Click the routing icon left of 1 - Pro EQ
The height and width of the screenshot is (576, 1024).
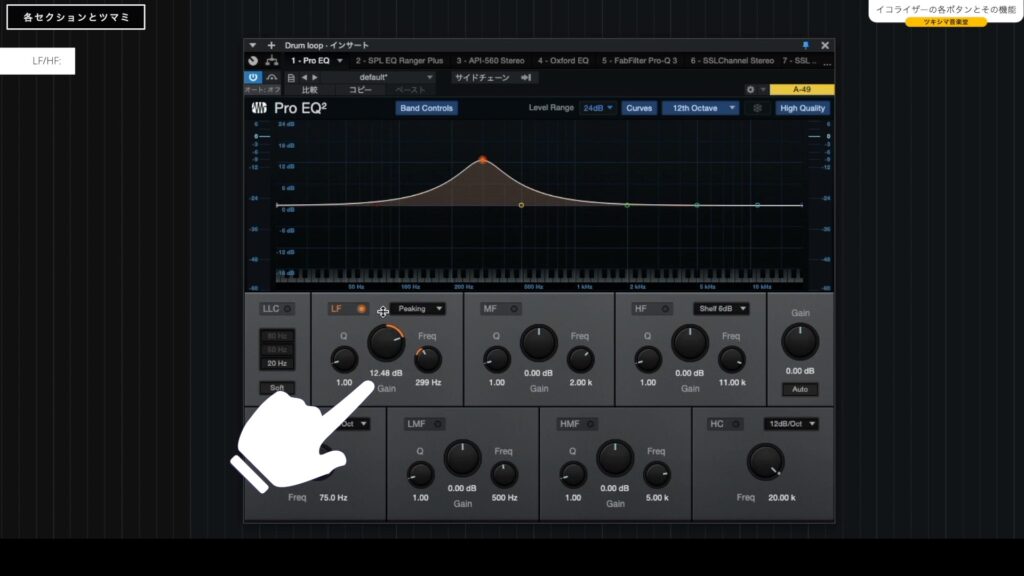point(272,61)
